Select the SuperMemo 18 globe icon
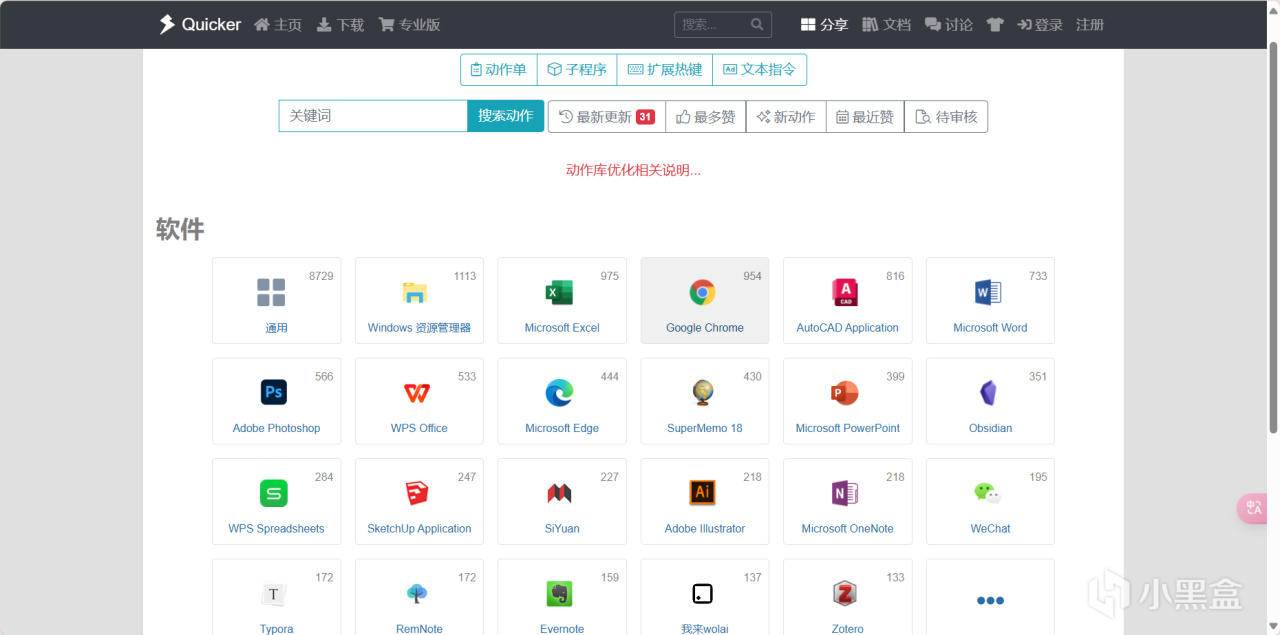The width and height of the screenshot is (1280, 635). 702,393
